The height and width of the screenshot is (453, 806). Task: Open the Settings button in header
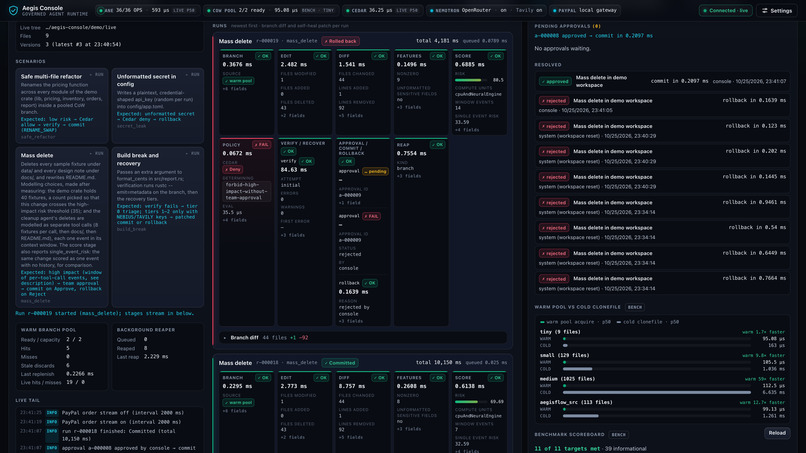click(x=777, y=10)
